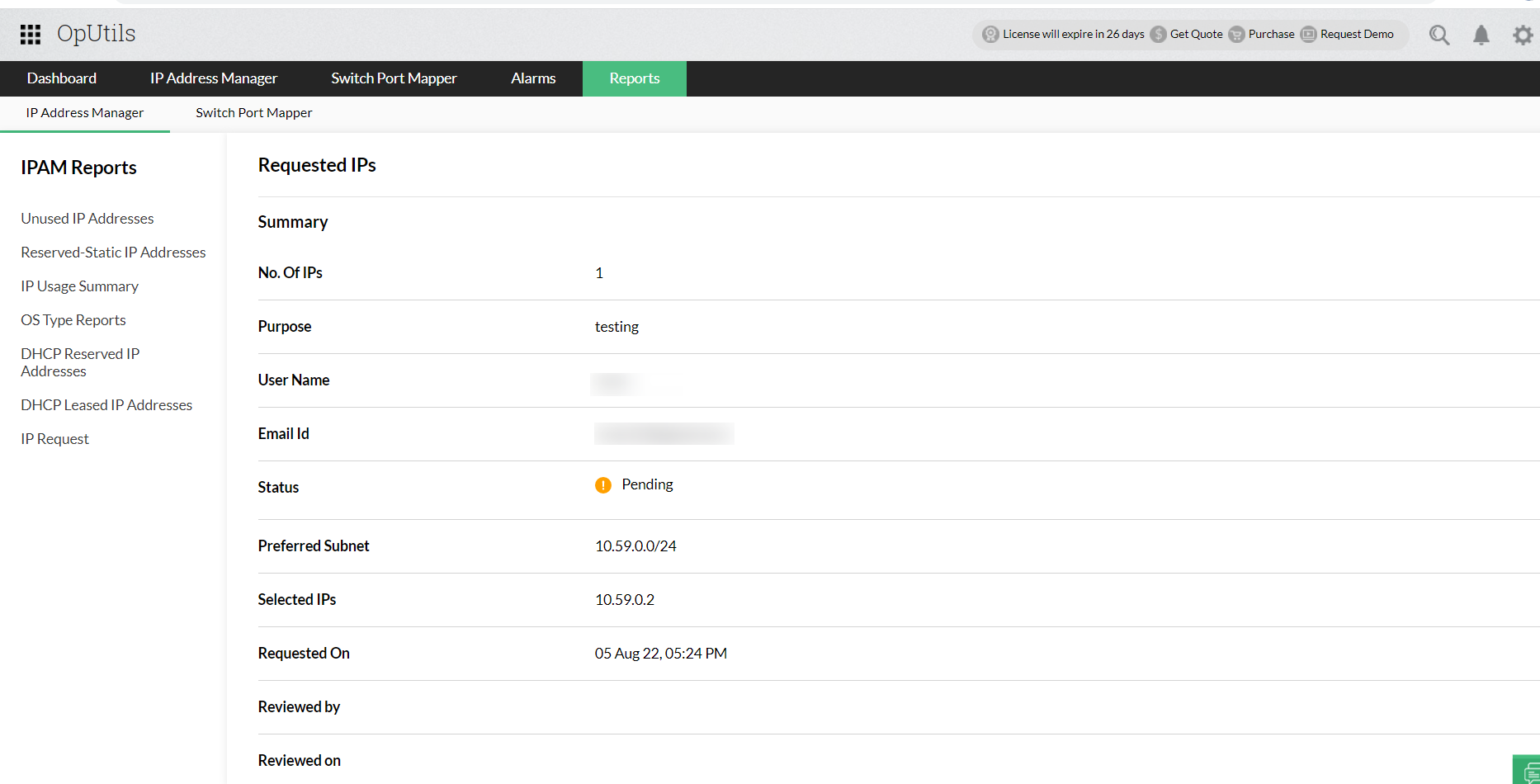Click the Preferred Subnet label

(x=314, y=546)
